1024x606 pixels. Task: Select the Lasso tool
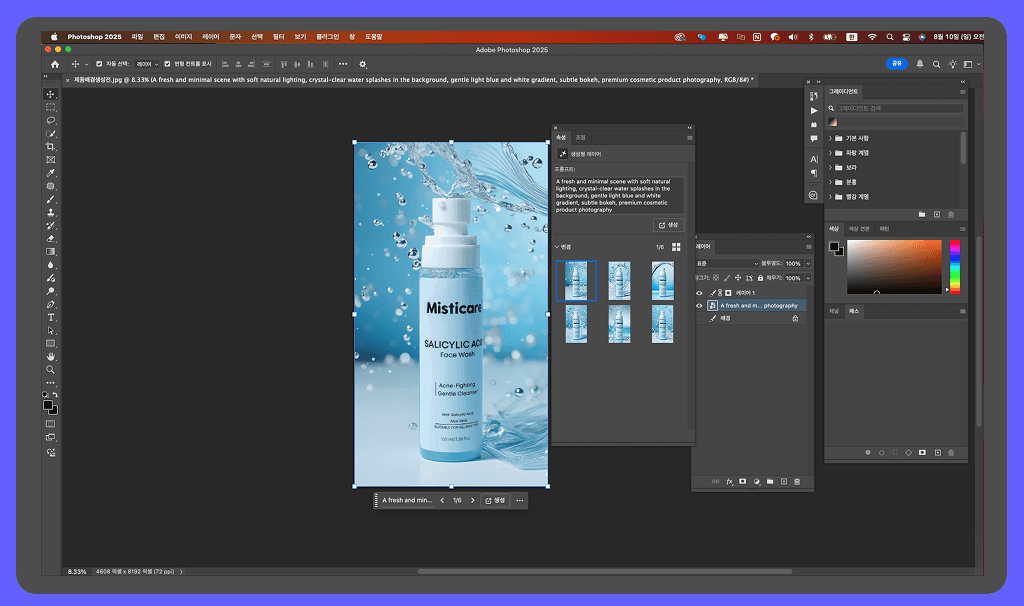[x=50, y=120]
